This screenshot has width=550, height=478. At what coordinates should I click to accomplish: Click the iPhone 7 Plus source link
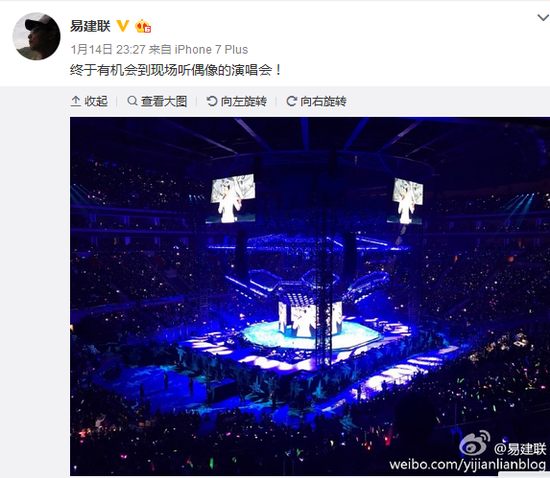[211, 49]
